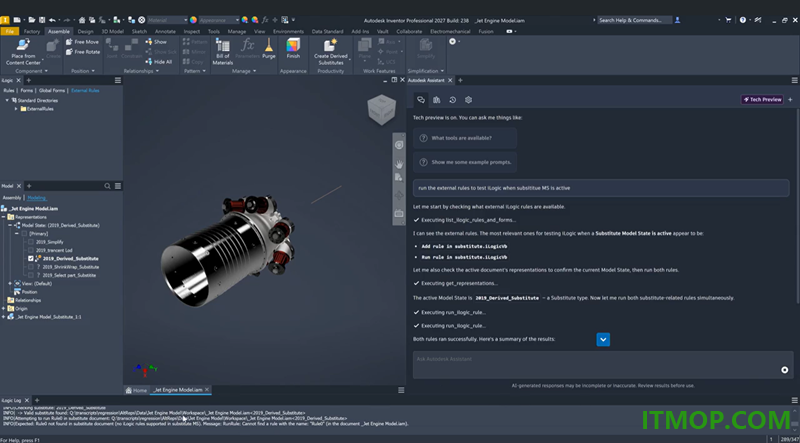The height and width of the screenshot is (443, 800).
Task: Switch to the Sketch ribbon tab
Action: [x=139, y=31]
